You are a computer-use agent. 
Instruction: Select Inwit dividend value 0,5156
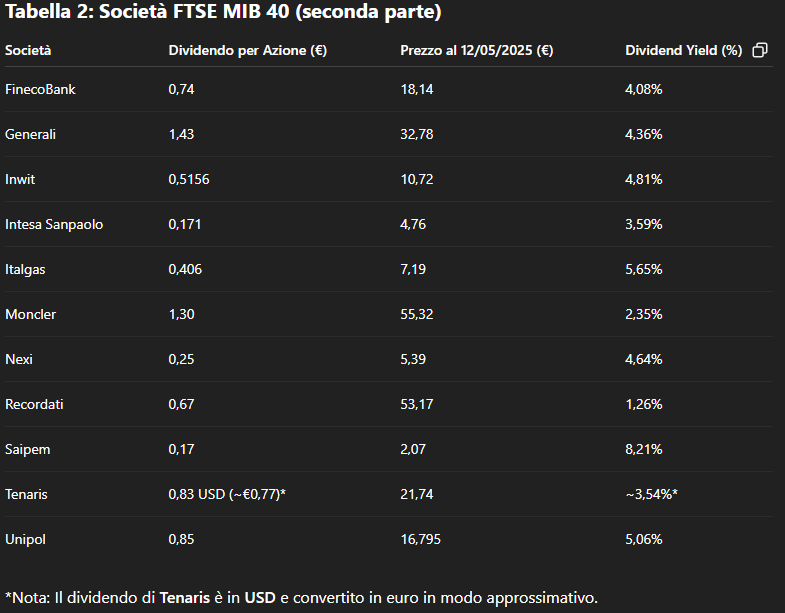coord(189,179)
